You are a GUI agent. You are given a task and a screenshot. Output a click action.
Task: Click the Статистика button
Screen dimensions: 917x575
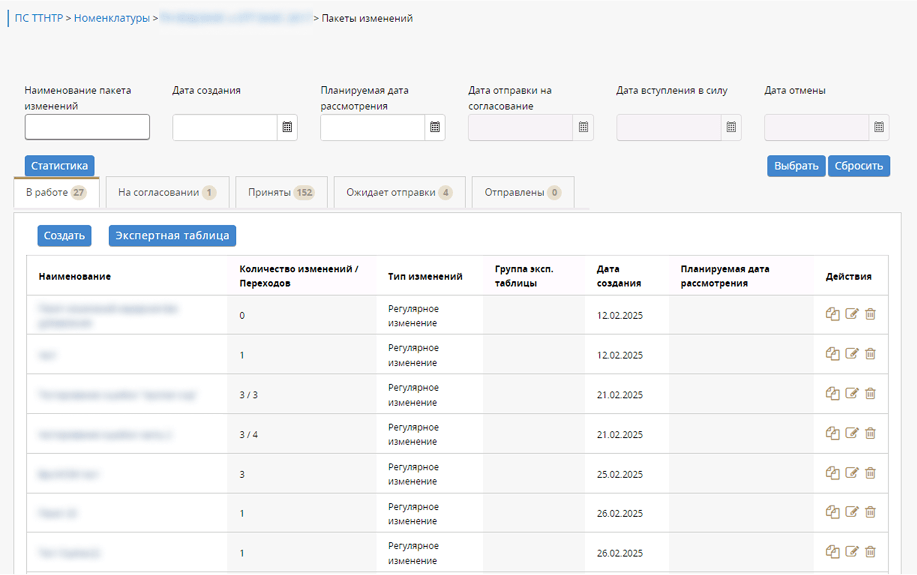(60, 166)
